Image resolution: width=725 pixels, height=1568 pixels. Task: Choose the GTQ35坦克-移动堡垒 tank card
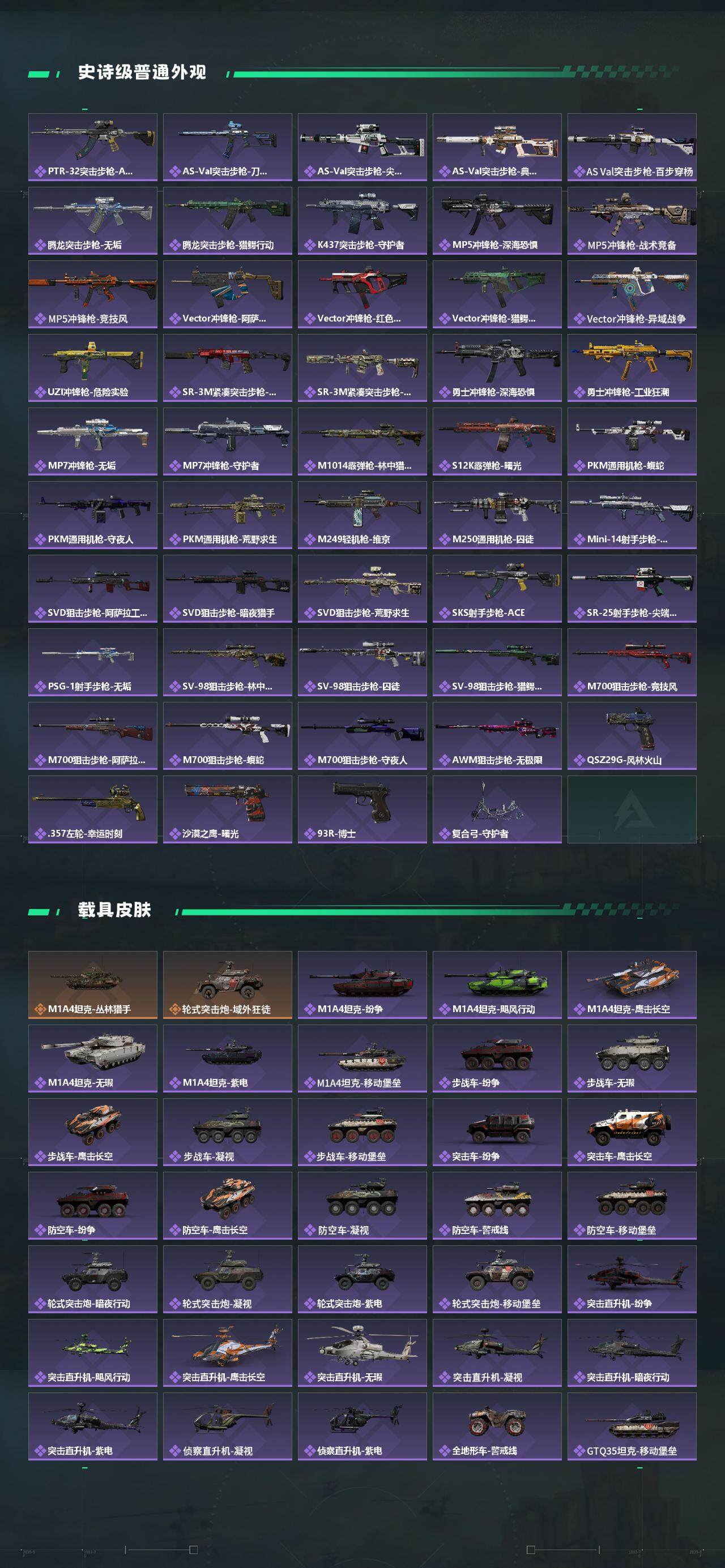[x=632, y=1427]
